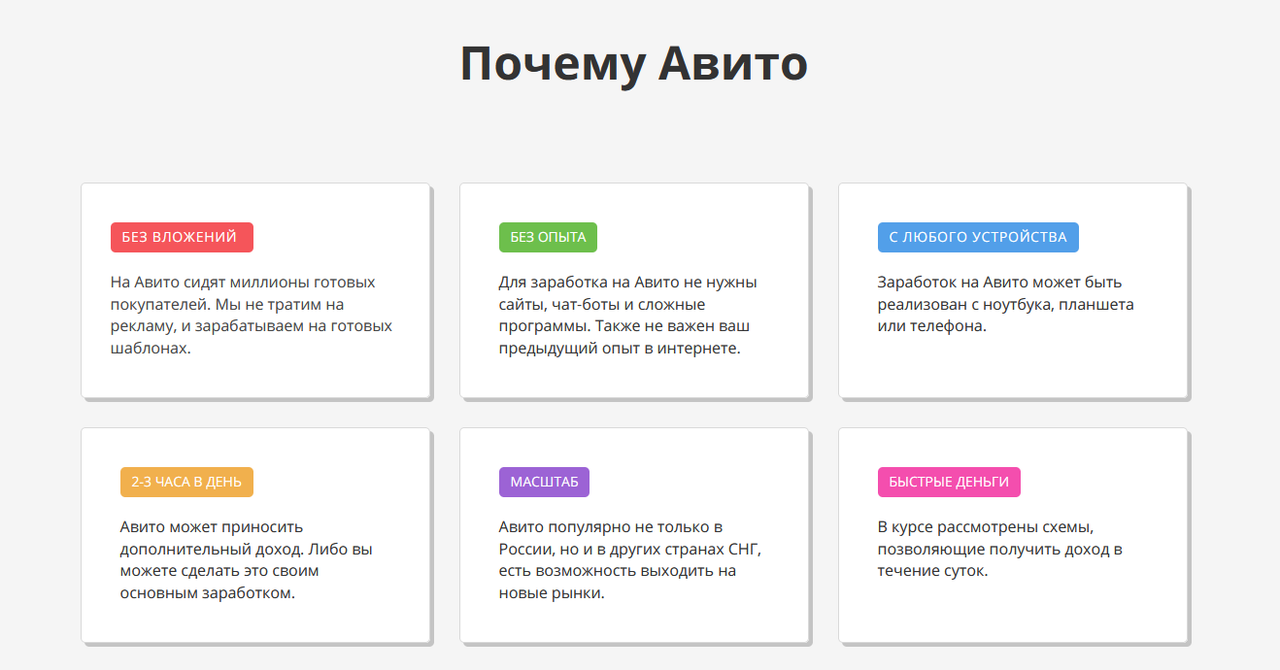Click the red 'БЕЗ ВЛОЖЕНИЙ' badge
Image resolution: width=1280 pixels, height=670 pixels.
(x=181, y=237)
